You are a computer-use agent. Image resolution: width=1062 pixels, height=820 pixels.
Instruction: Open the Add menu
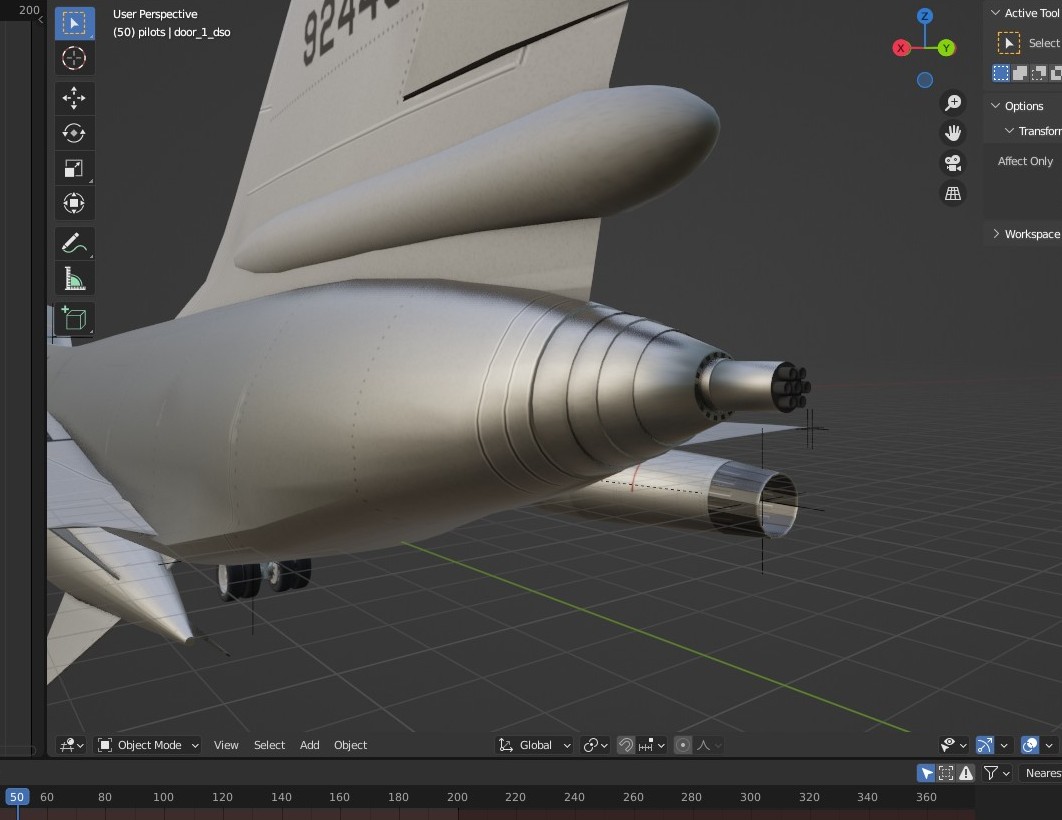pos(310,745)
